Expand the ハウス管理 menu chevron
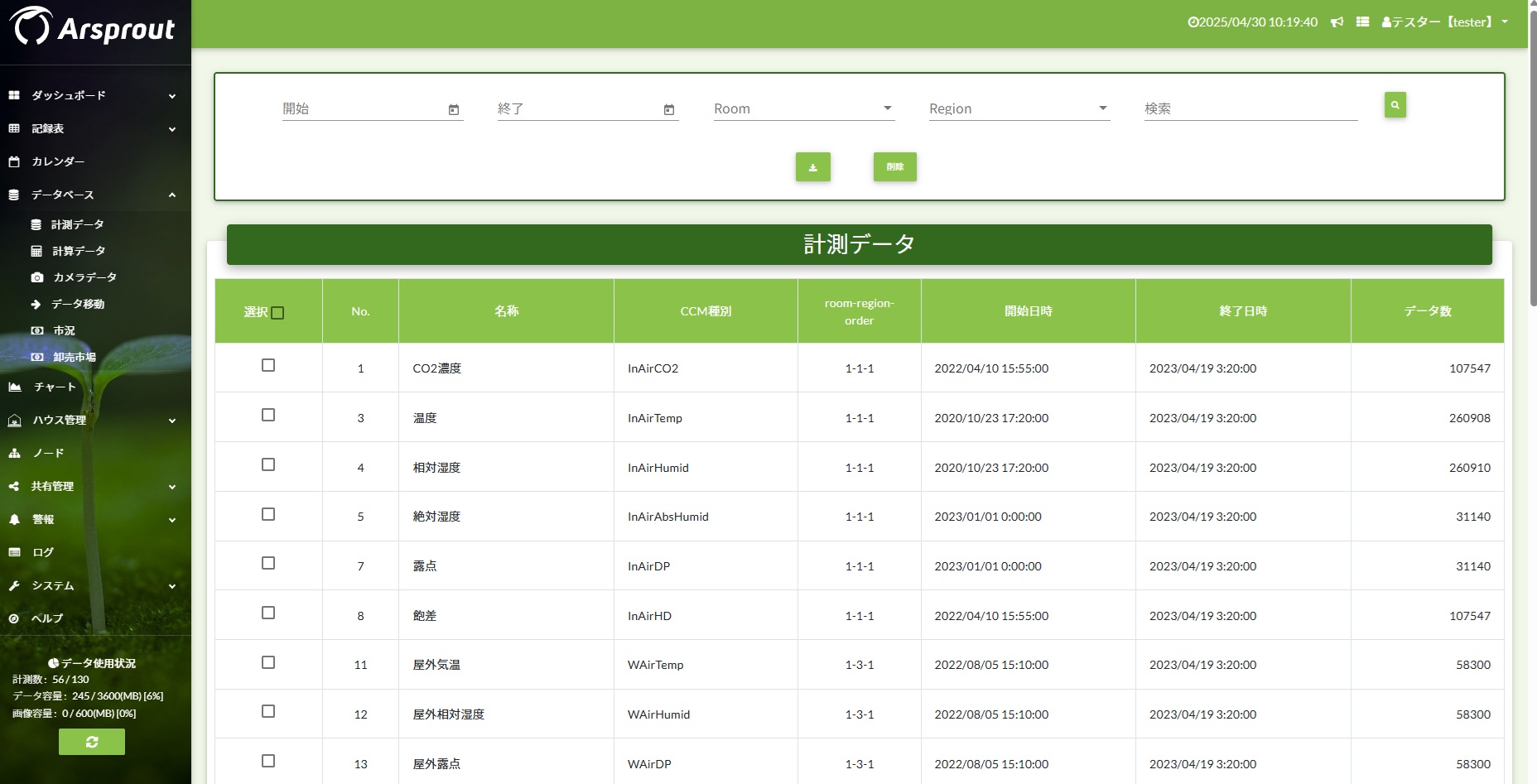 point(172,421)
